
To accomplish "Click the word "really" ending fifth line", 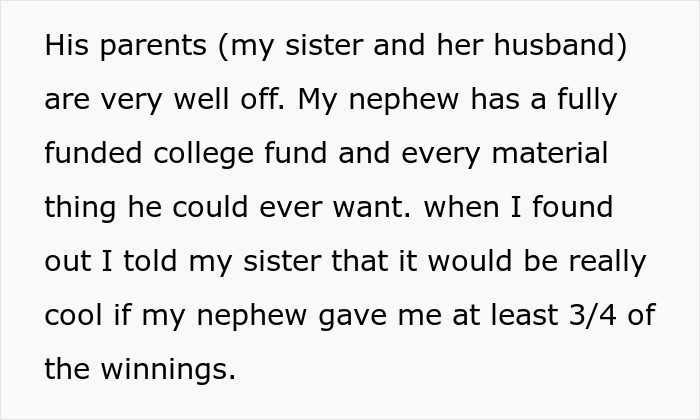I will click(608, 263).
